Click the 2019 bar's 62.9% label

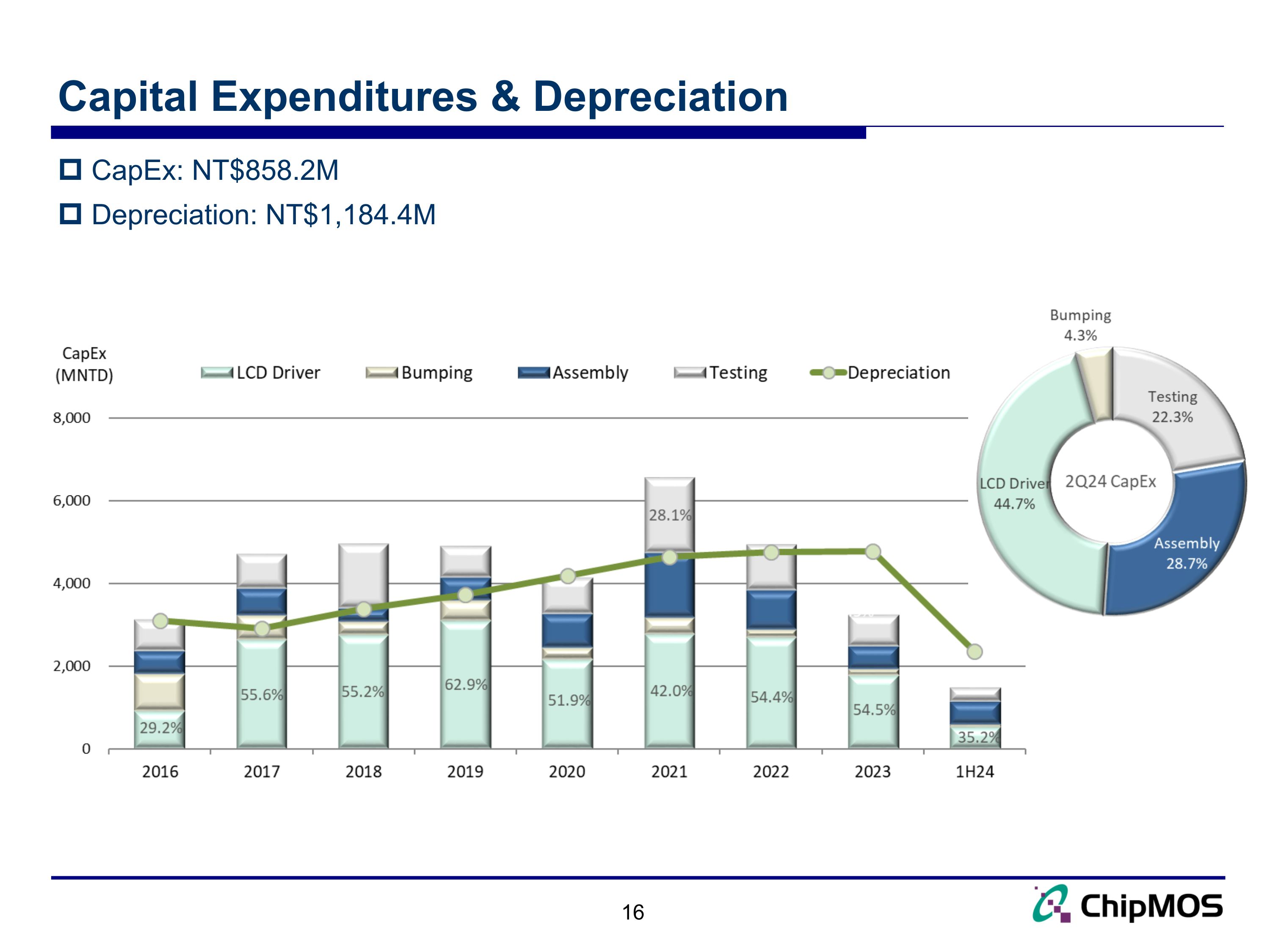point(466,684)
